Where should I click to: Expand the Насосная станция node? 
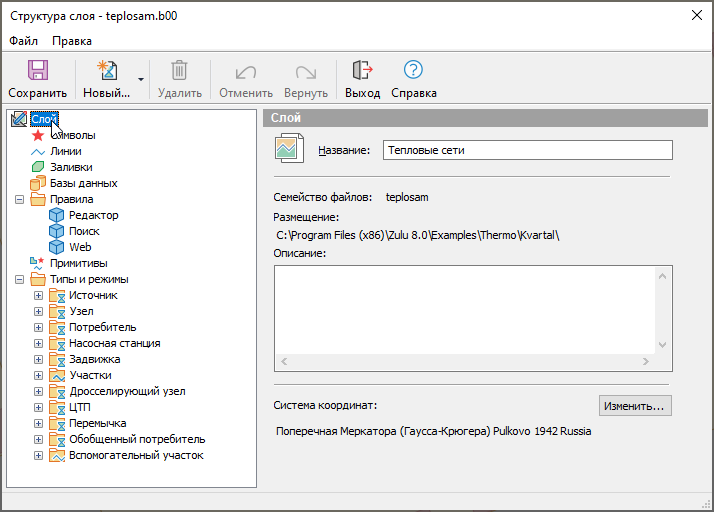pyautogui.click(x=39, y=343)
